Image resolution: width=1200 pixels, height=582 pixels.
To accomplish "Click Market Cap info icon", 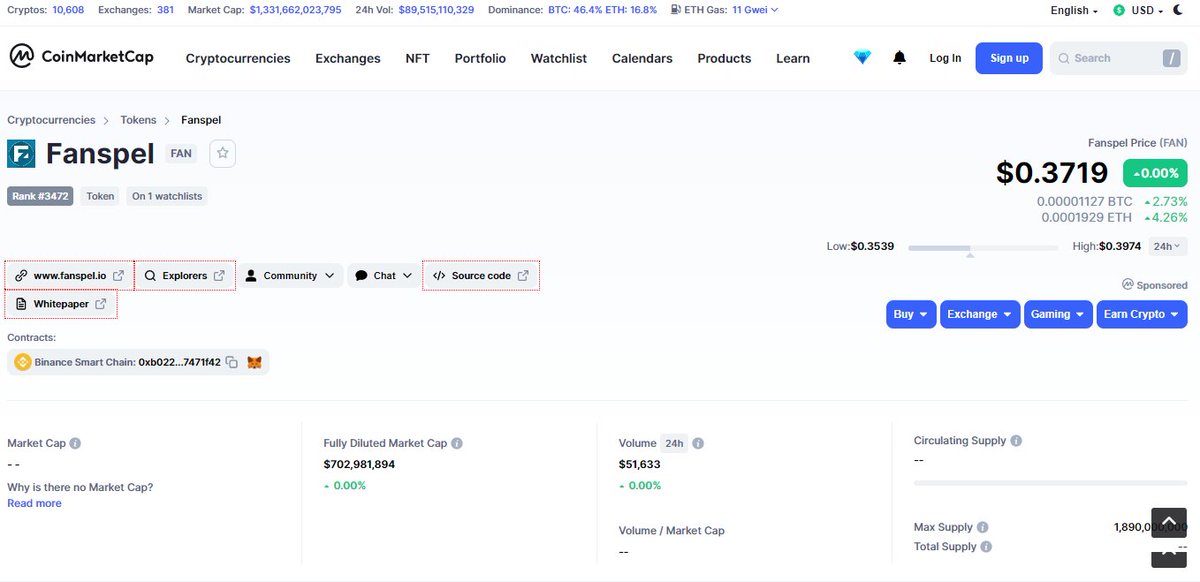I will (75, 443).
